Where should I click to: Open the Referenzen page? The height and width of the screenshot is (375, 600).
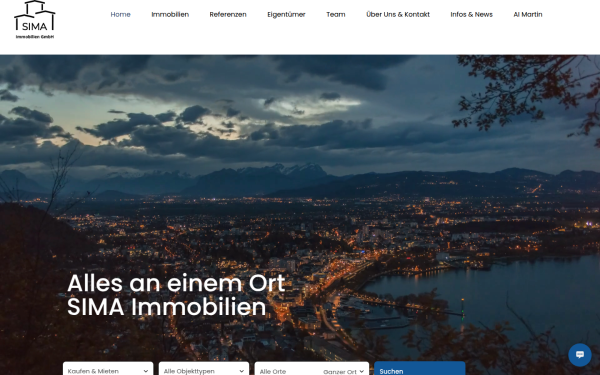pos(228,15)
